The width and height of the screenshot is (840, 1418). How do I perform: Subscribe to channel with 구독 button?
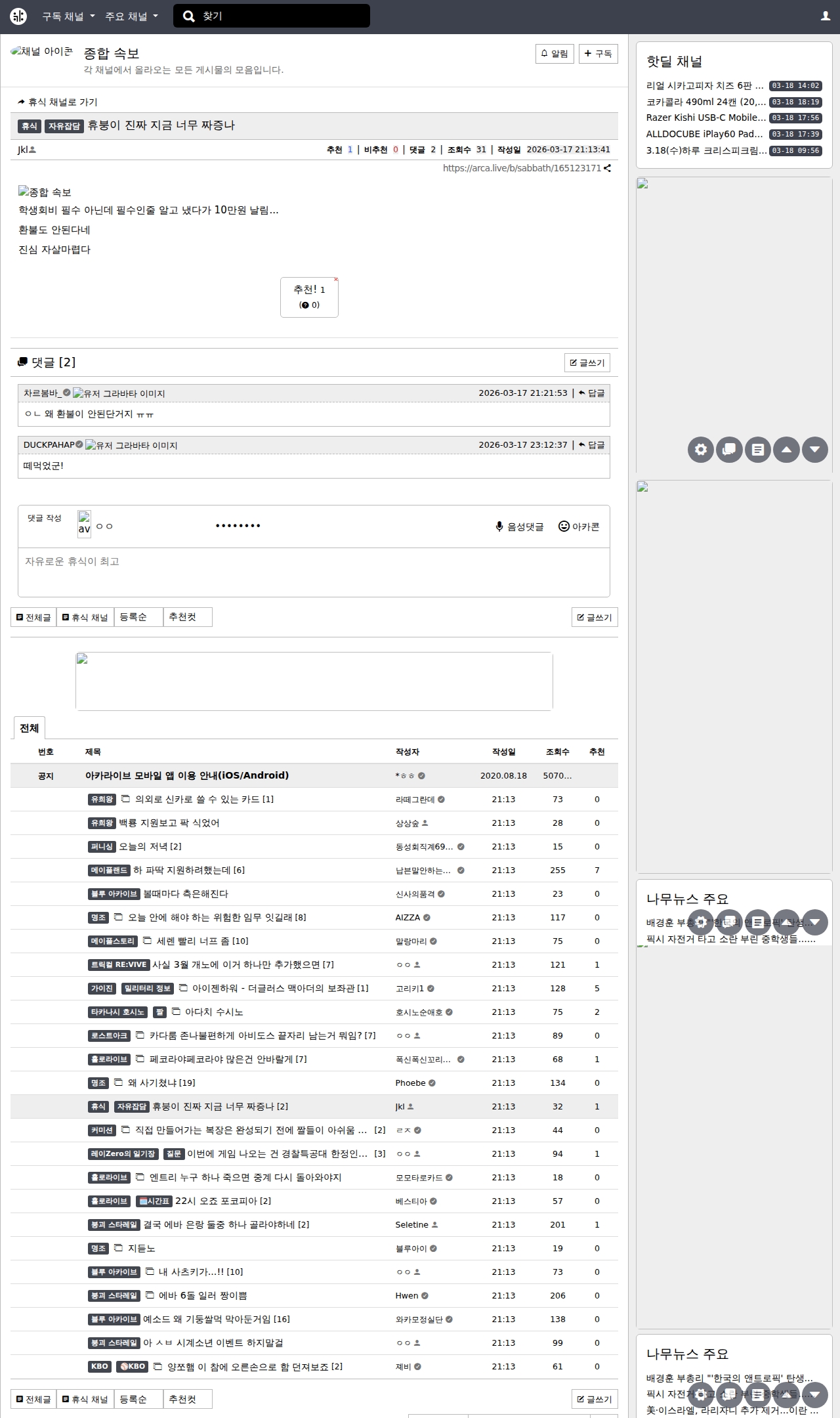tap(598, 54)
